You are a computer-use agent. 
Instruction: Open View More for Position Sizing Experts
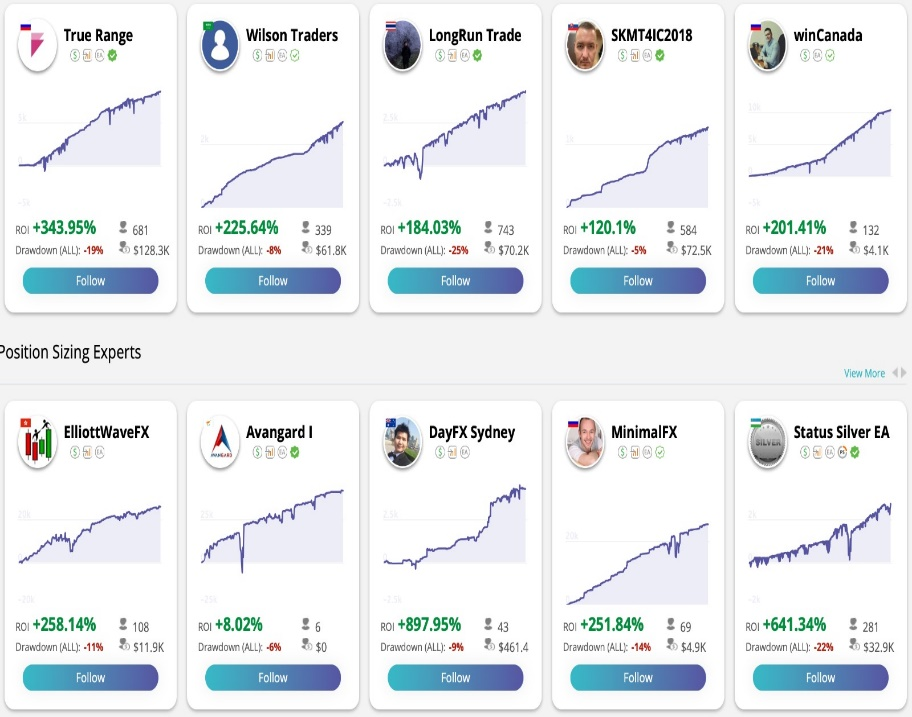click(864, 373)
